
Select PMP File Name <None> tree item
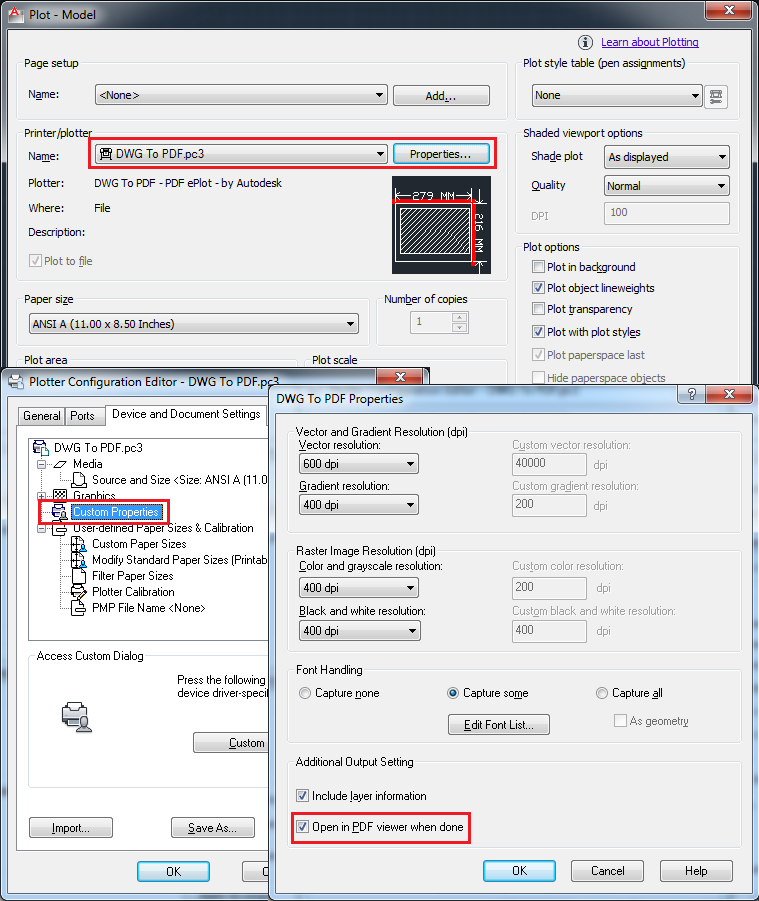click(x=149, y=608)
